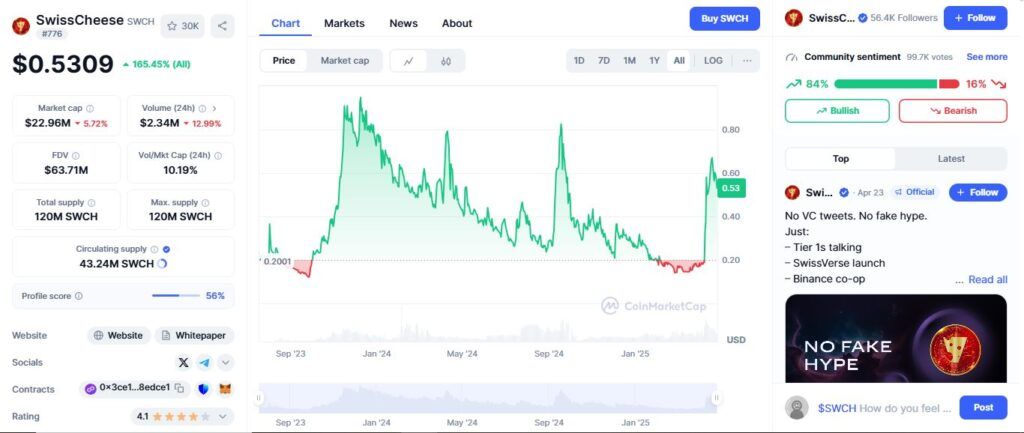Copy the contract address icon
The height and width of the screenshot is (433, 1024).
(180, 389)
